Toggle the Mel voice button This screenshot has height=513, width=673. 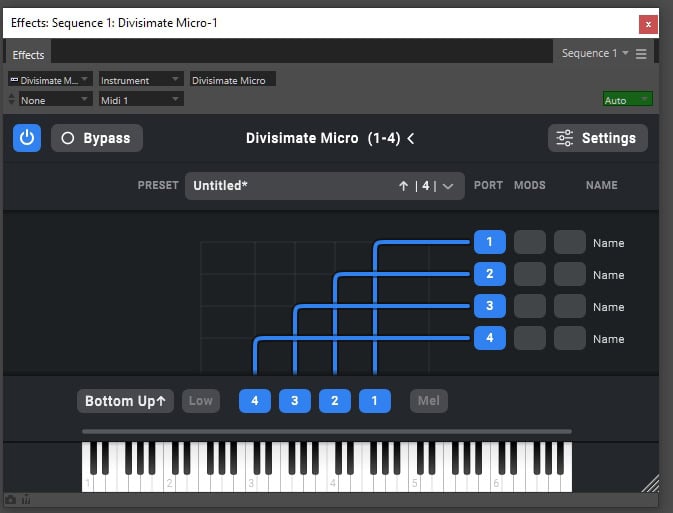click(x=429, y=401)
